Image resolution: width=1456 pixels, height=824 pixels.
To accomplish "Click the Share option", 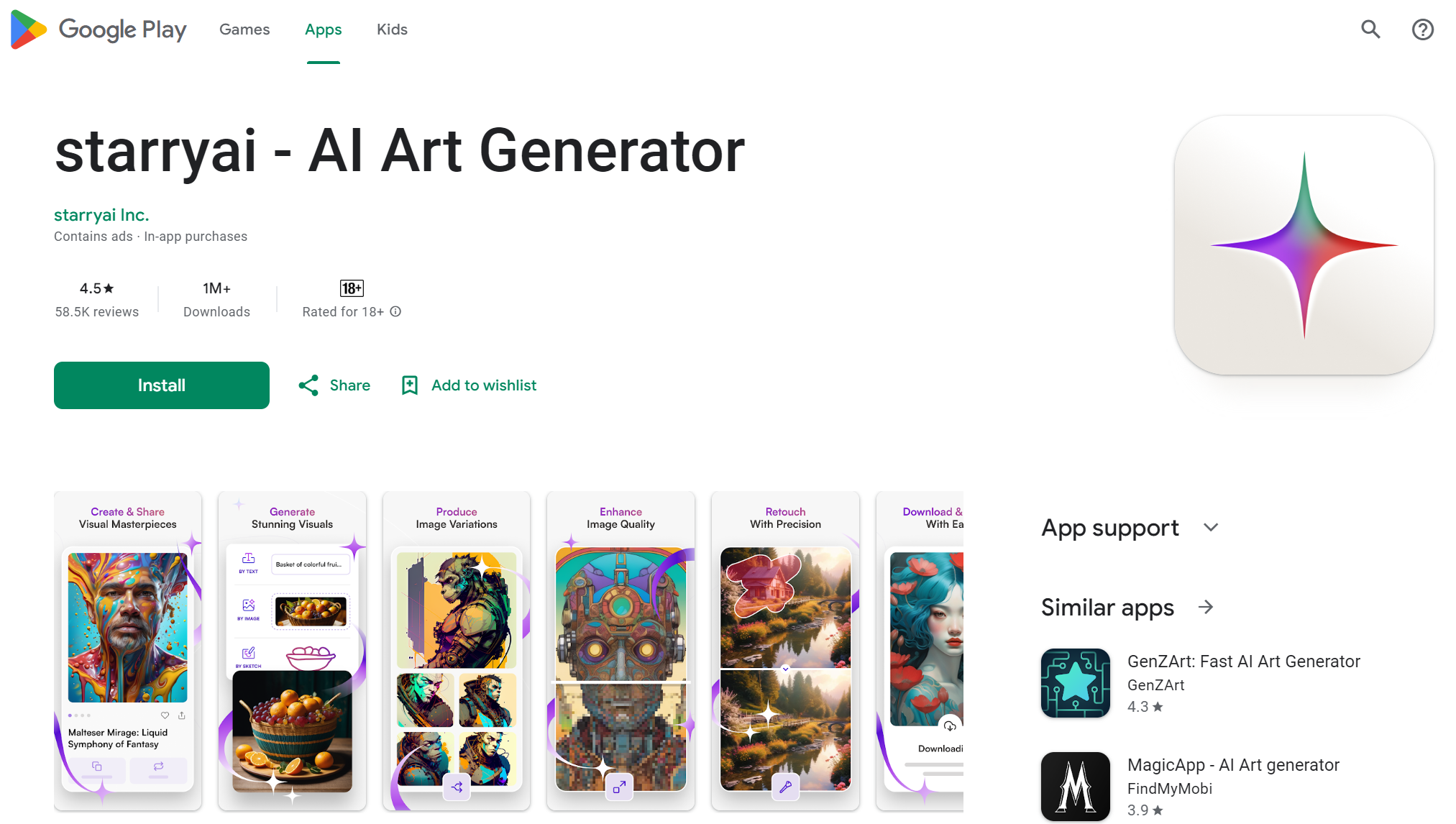I will (335, 385).
